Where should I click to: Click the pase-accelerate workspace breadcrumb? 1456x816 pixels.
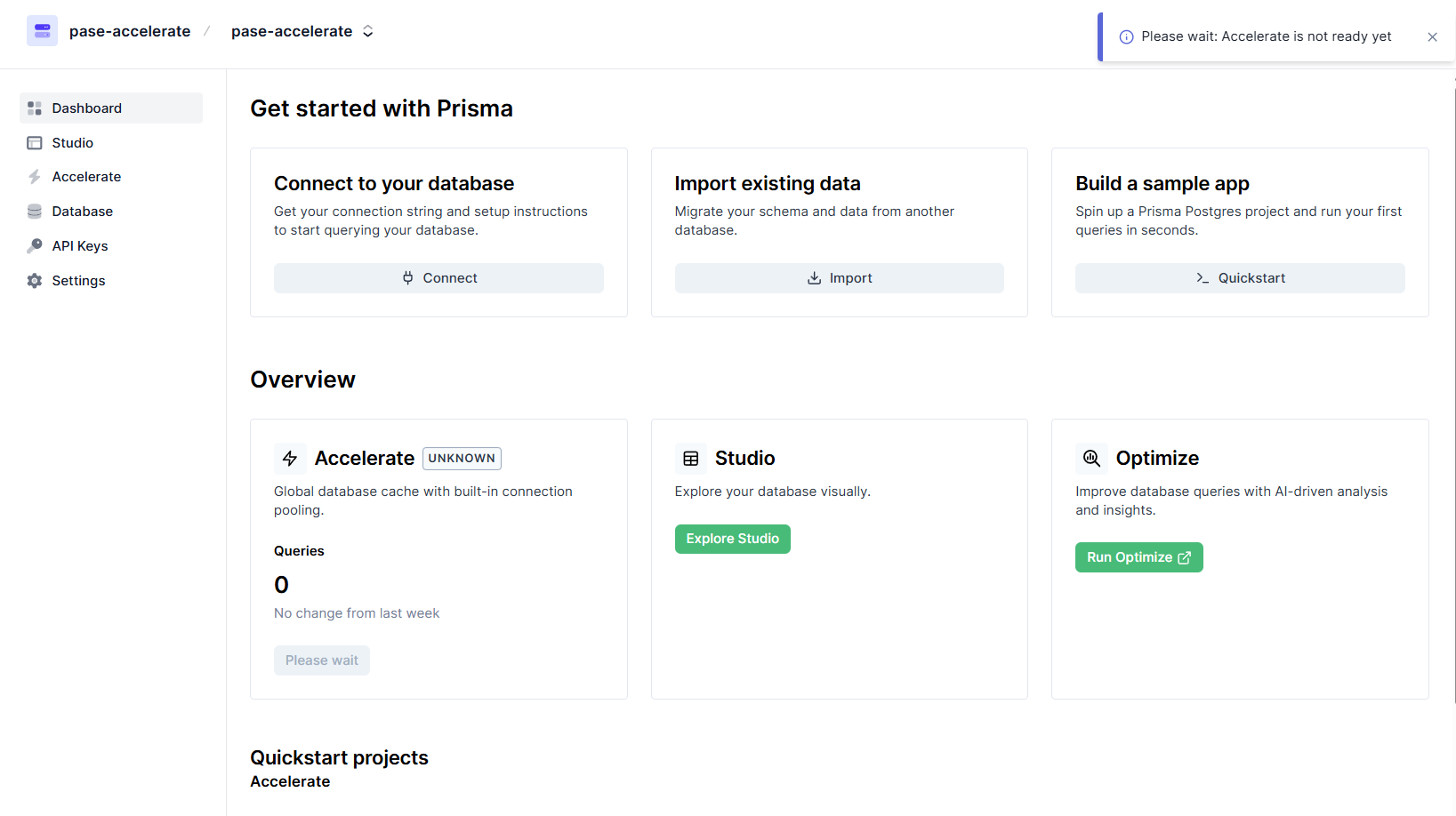click(x=130, y=31)
